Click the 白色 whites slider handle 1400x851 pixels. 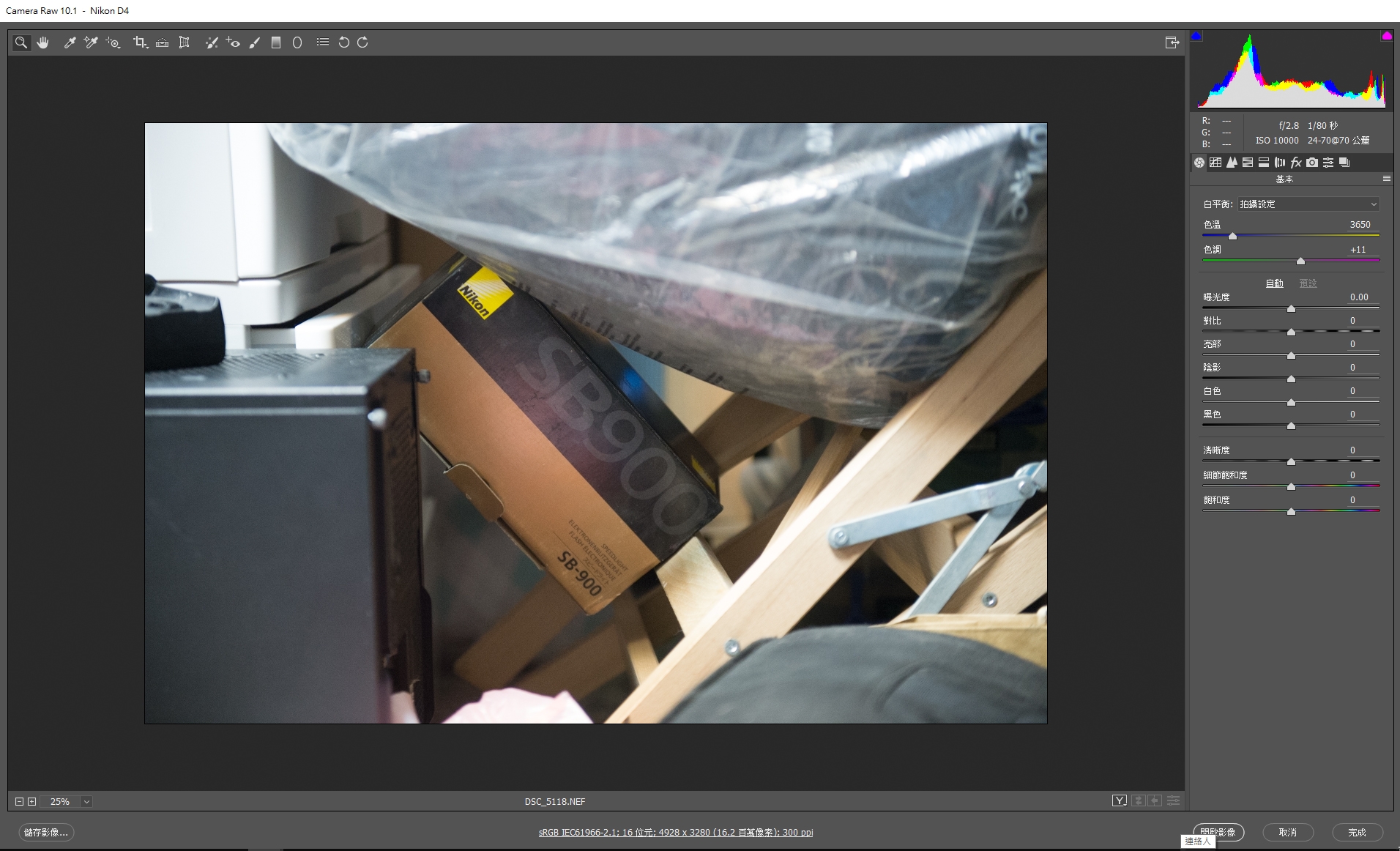(x=1291, y=402)
